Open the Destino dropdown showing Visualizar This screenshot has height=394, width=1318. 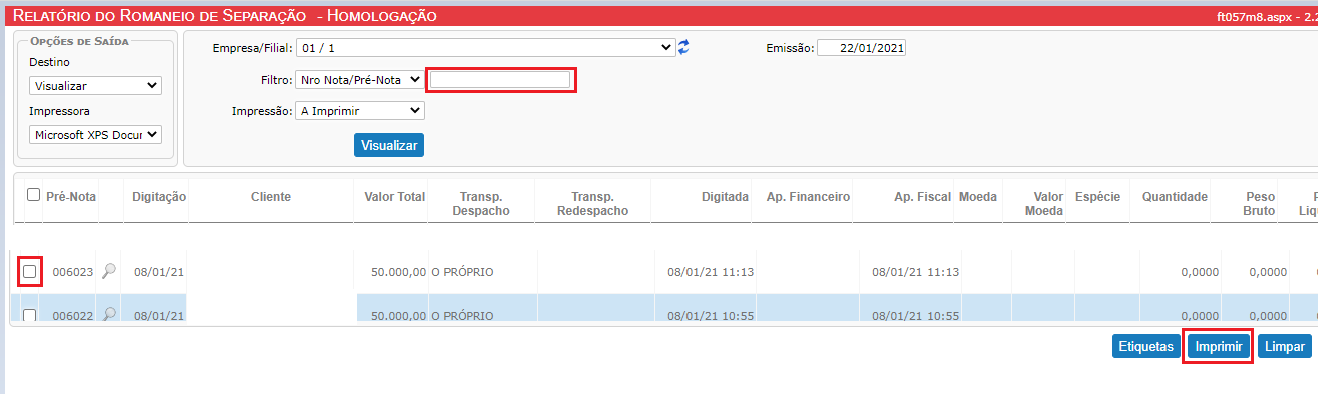[x=95, y=86]
